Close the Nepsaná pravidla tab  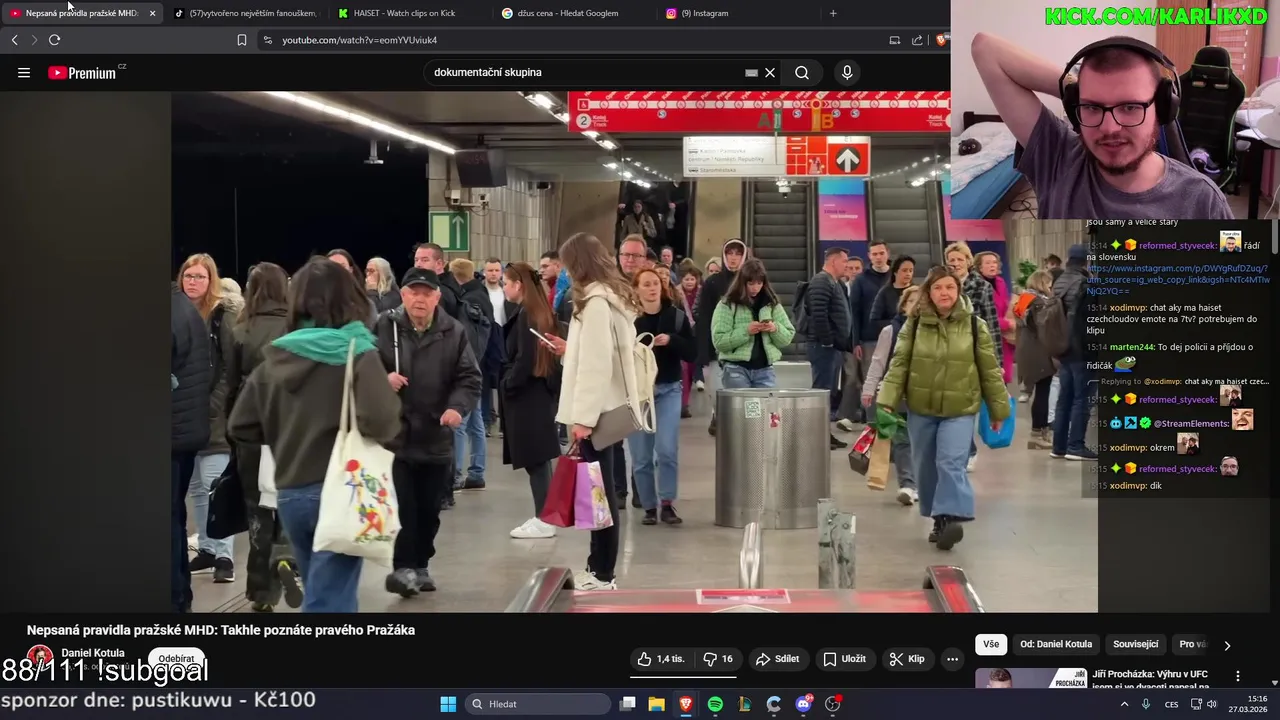click(152, 13)
